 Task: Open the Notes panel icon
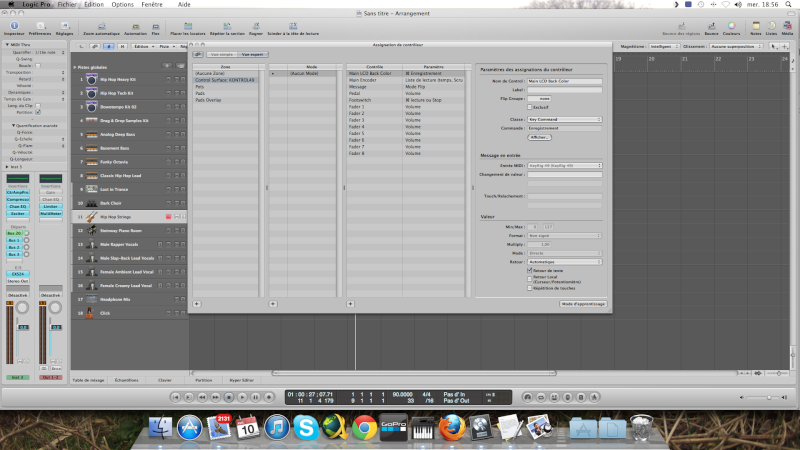click(755, 27)
